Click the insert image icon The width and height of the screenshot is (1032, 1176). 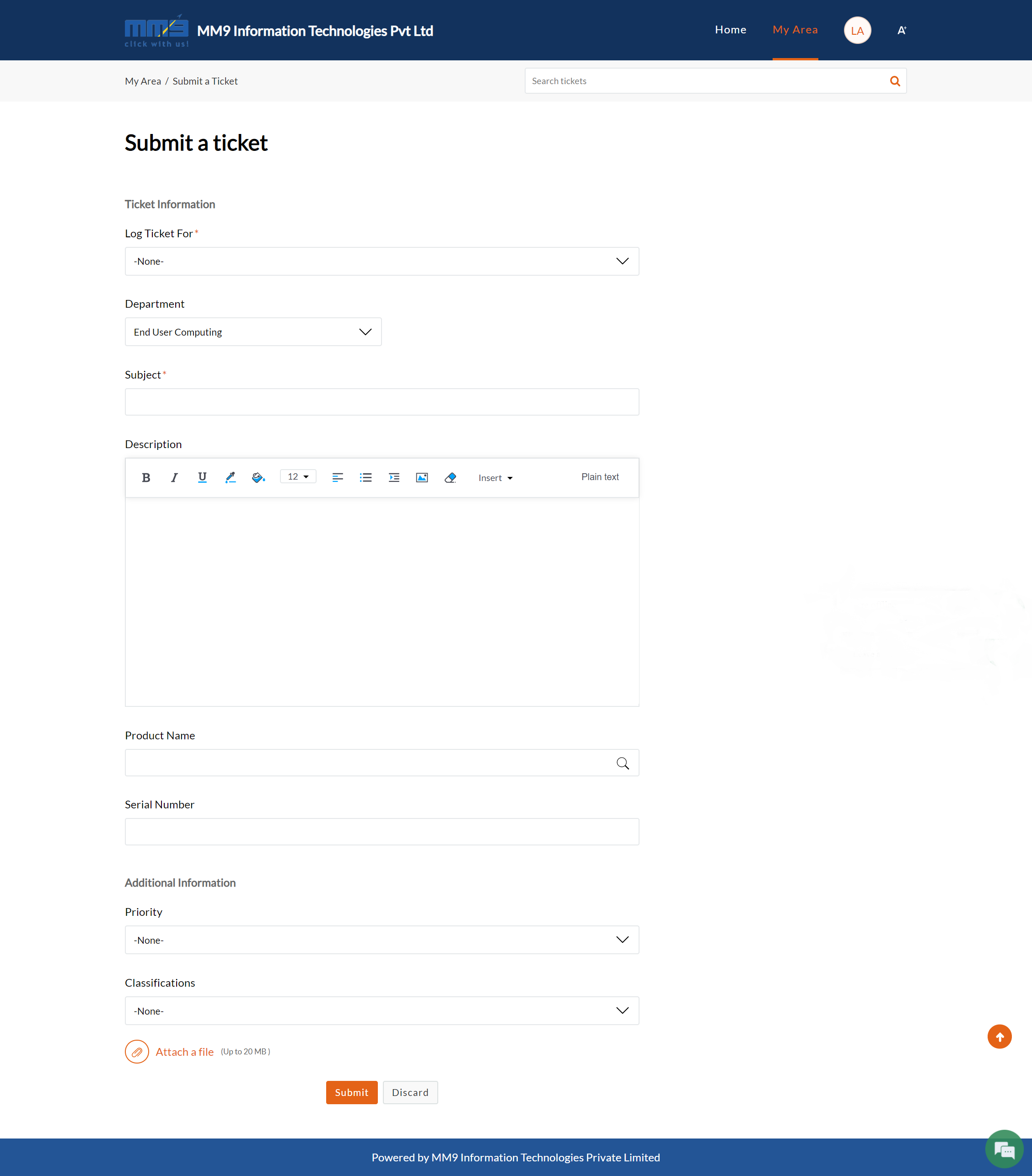422,477
